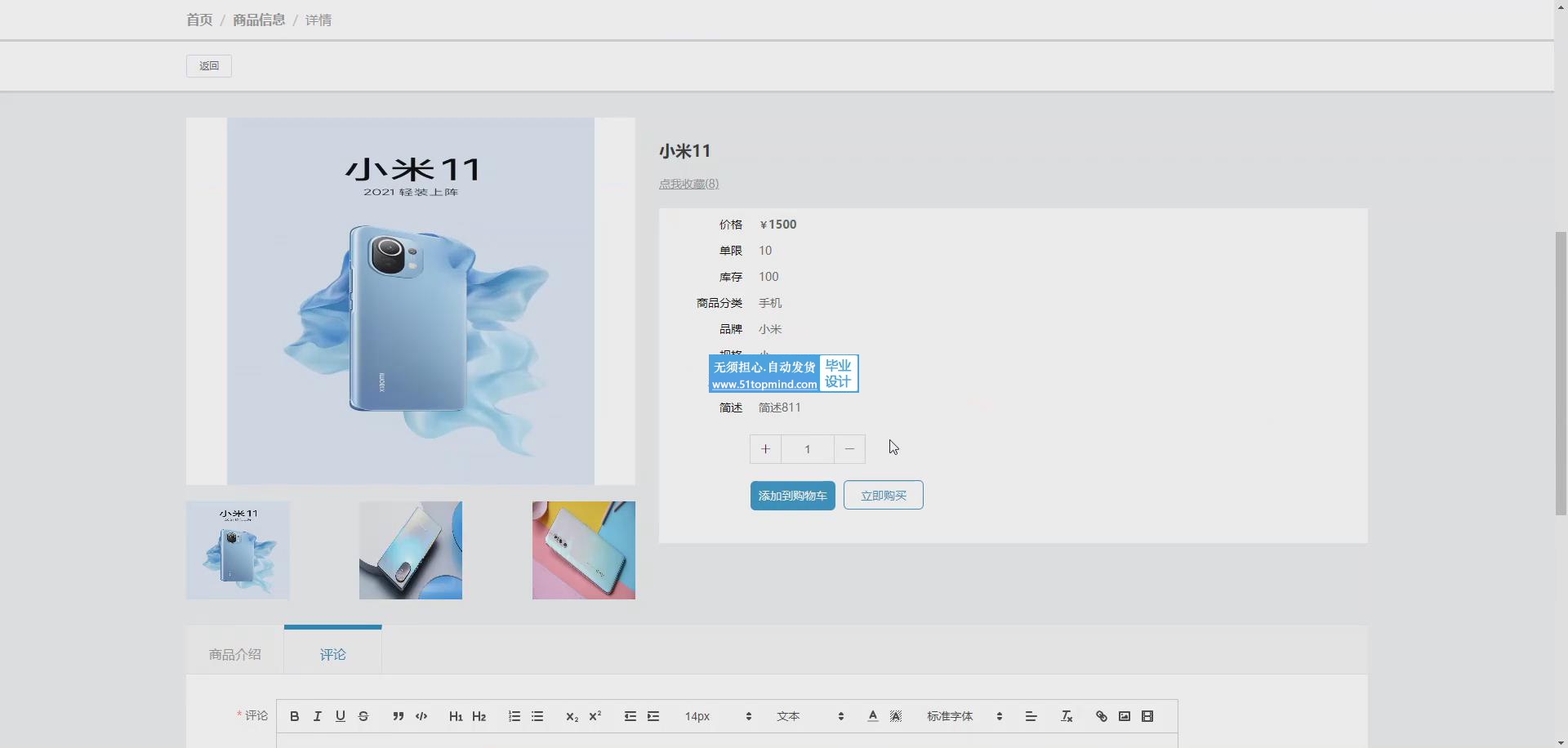Open the font color picker

click(x=873, y=716)
